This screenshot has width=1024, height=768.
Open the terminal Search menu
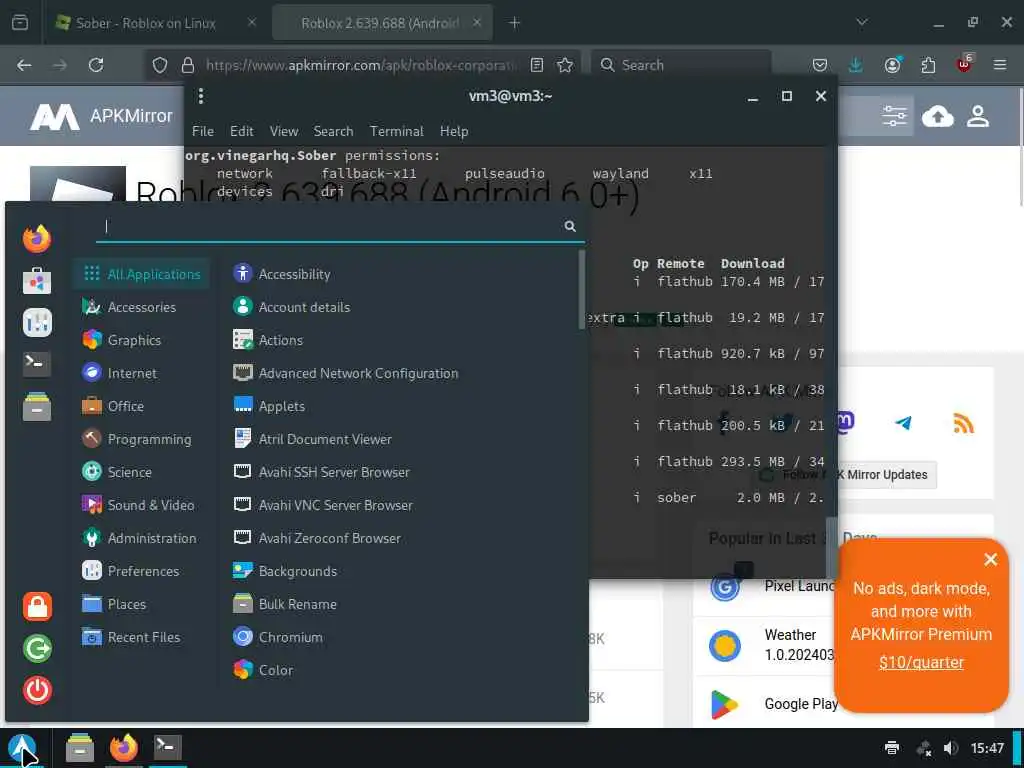(x=333, y=131)
